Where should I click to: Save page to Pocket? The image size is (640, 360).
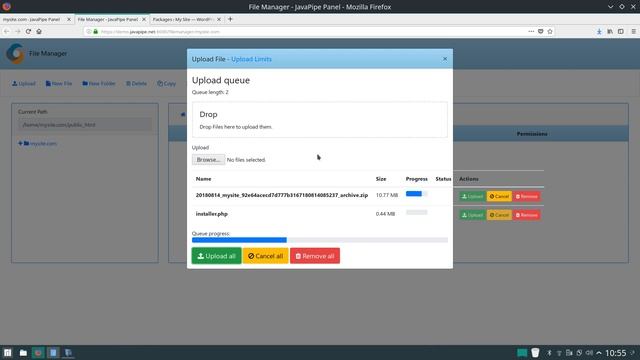(540, 31)
